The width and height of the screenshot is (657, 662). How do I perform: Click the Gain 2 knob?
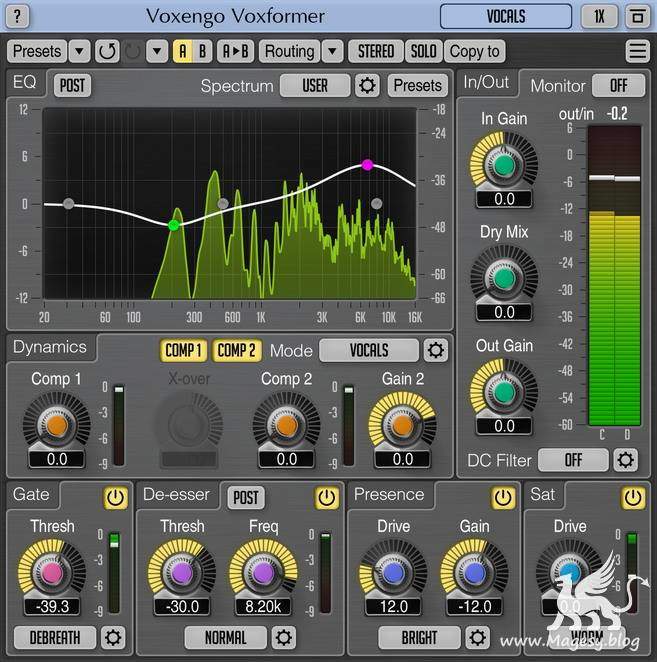point(402,425)
